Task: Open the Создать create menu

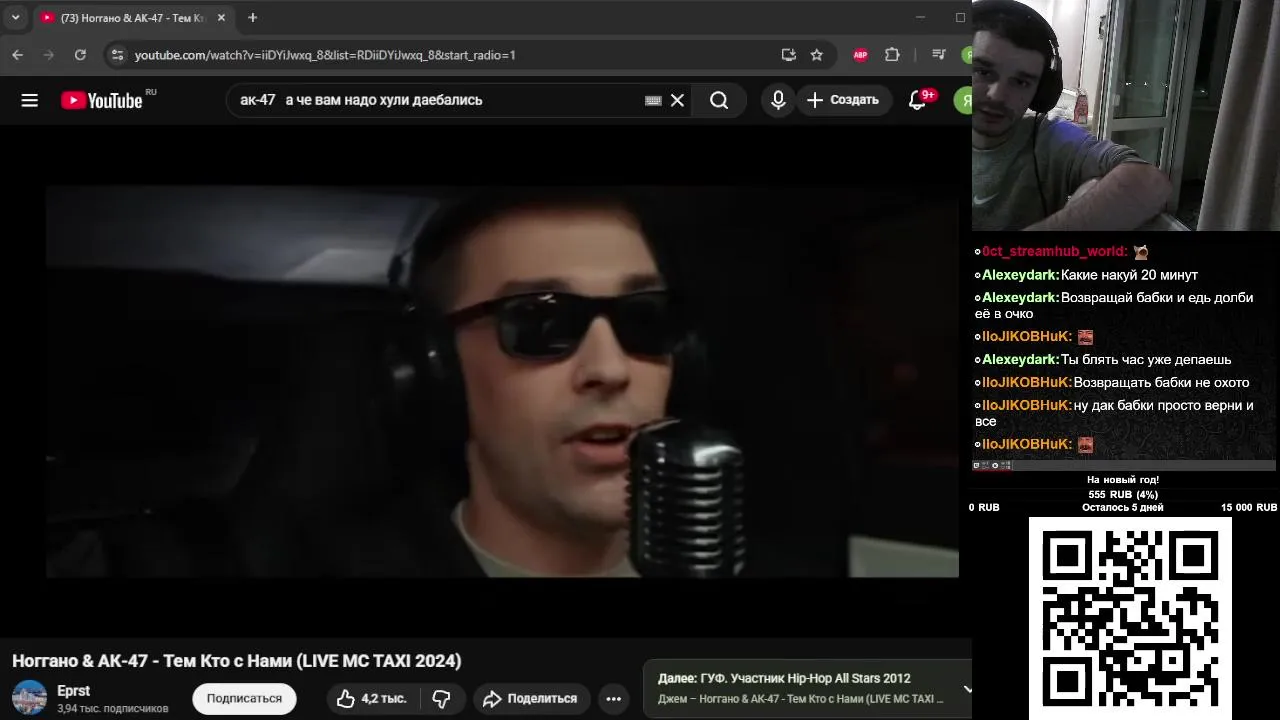Action: 844,100
